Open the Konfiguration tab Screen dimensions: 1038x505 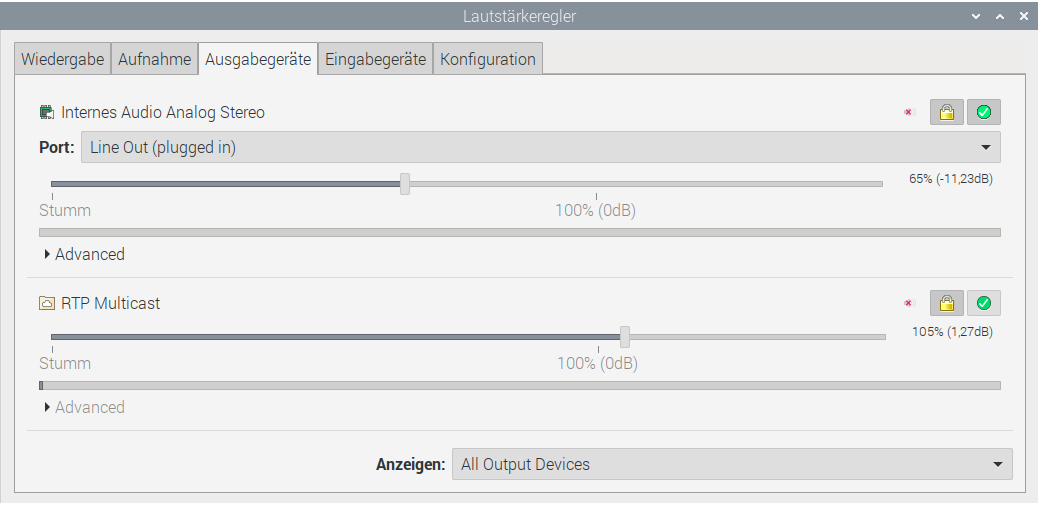coord(488,59)
